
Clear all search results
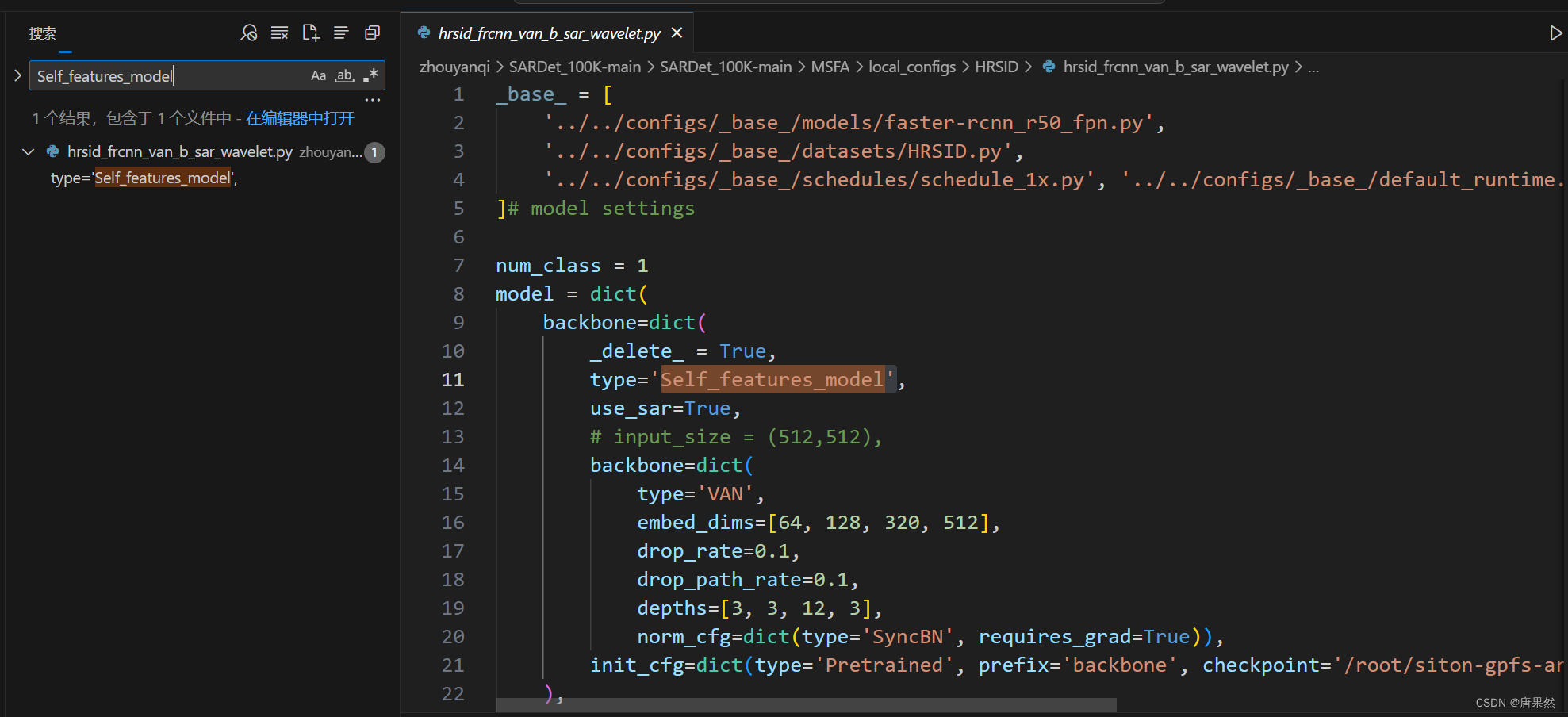pyautogui.click(x=279, y=33)
